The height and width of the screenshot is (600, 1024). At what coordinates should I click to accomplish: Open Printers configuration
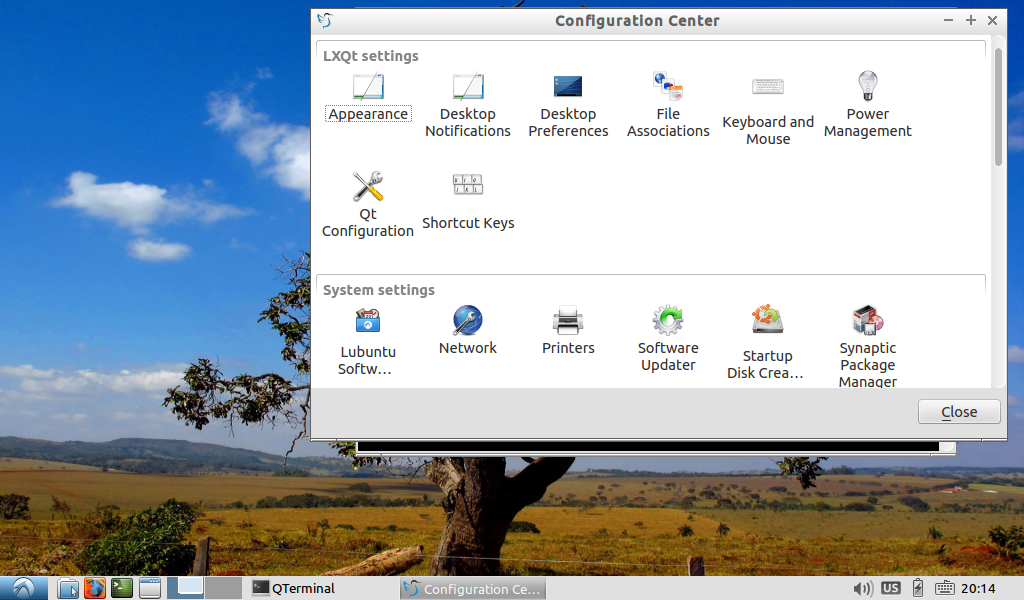[x=568, y=330]
